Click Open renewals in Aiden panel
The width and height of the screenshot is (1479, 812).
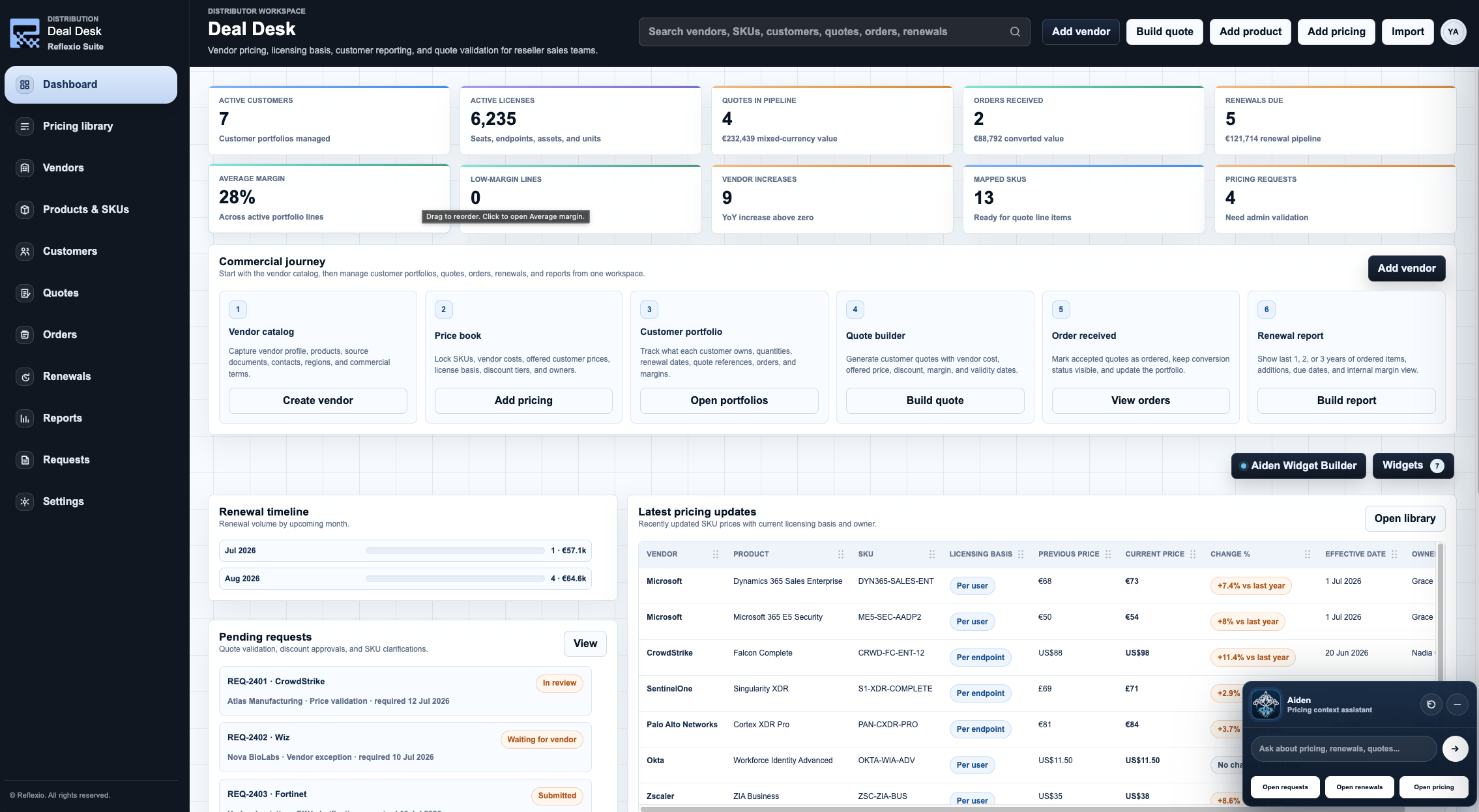(1359, 787)
